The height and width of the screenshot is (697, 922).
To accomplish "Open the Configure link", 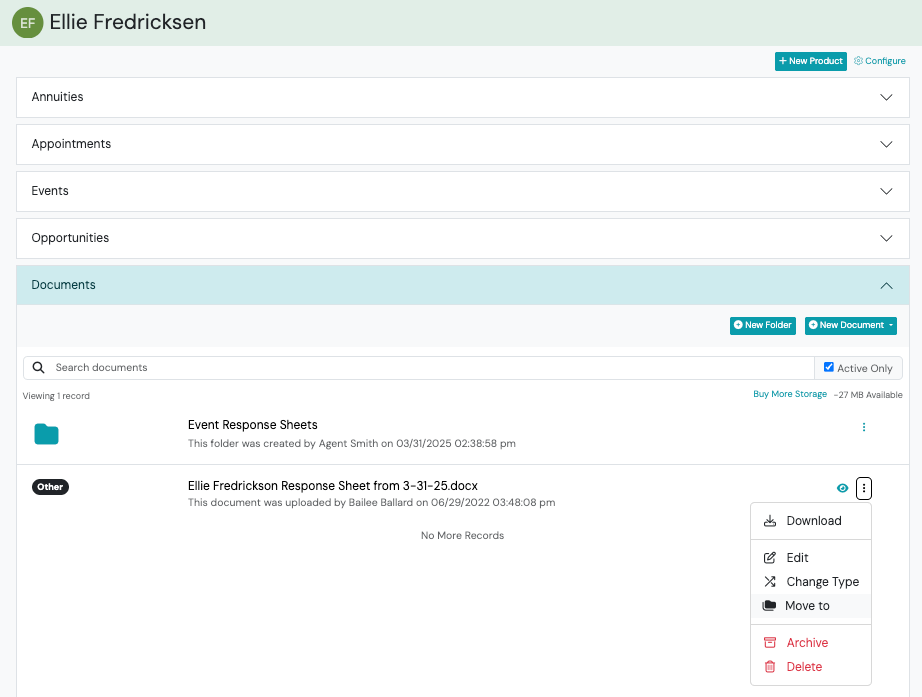I will (x=880, y=61).
